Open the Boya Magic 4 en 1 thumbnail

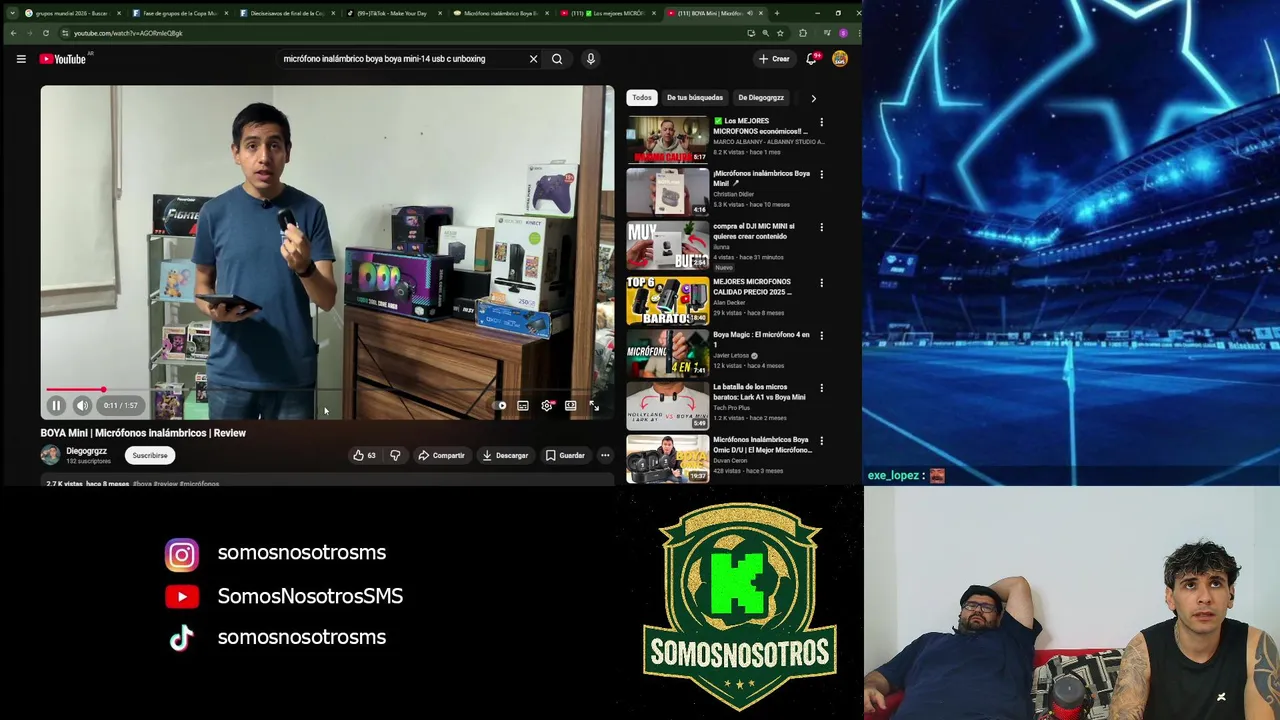click(667, 352)
